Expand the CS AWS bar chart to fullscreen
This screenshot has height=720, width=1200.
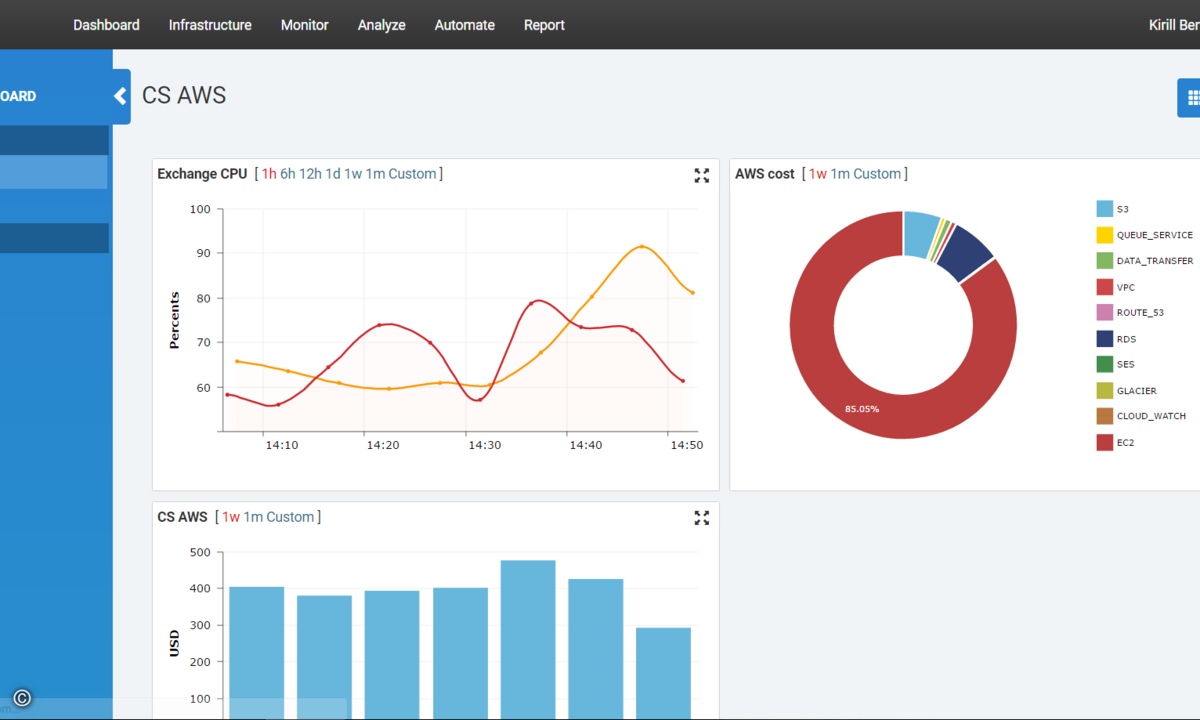702,518
